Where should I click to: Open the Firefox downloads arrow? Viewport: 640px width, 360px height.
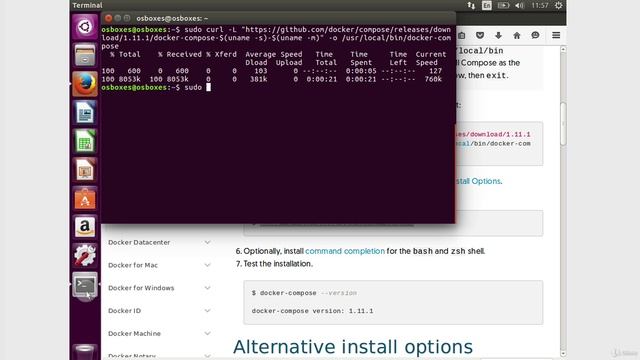click(x=498, y=36)
